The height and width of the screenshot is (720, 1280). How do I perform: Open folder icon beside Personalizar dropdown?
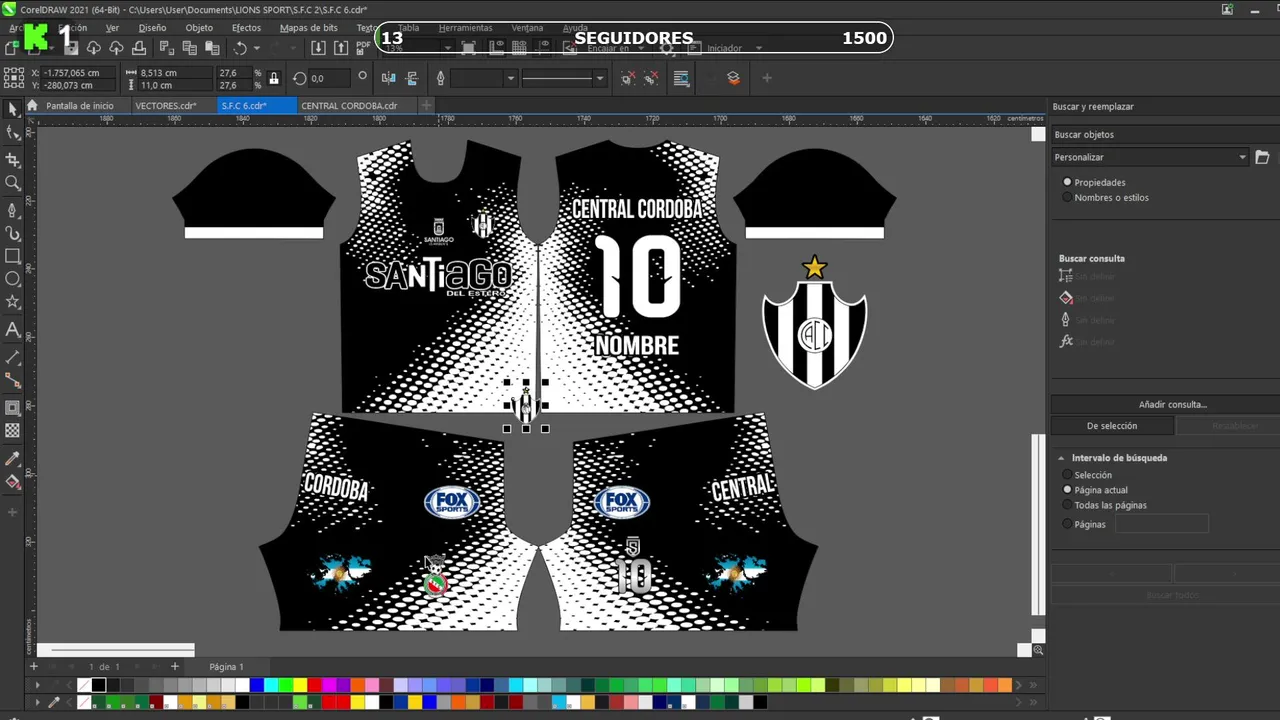1262,157
